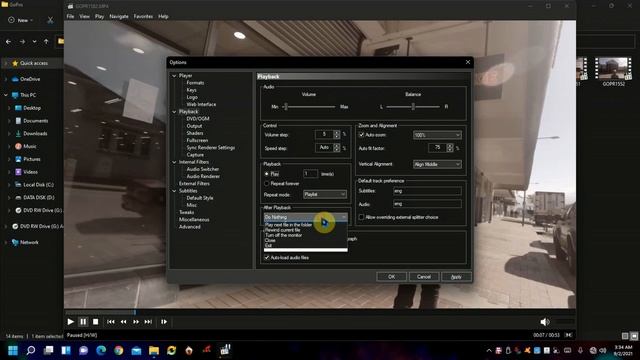Screen dimensions: 640x360
Task: Click the video seek bar position marker
Action: click(135, 313)
